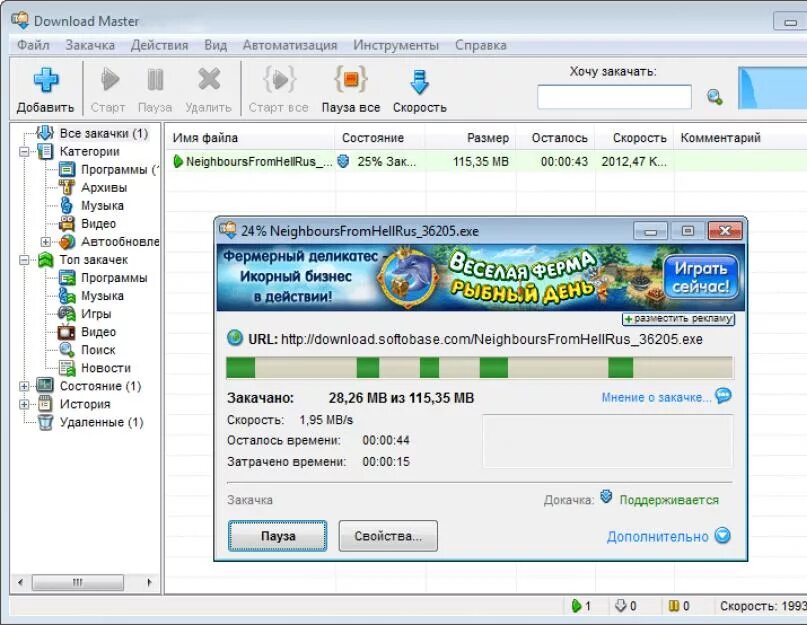The height and width of the screenshot is (625, 807).
Task: Click the Добавить plus icon in toolbar
Action: pos(46,80)
